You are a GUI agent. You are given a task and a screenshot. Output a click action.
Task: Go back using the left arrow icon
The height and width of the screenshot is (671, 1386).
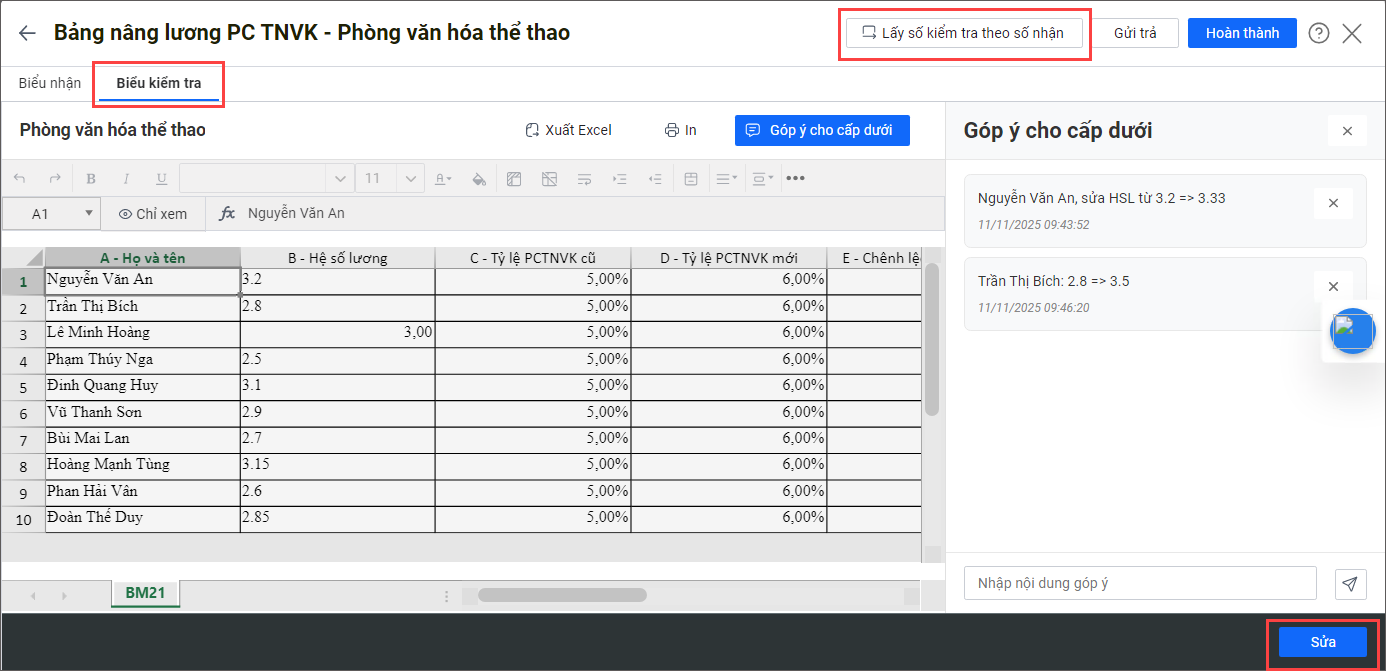tap(27, 33)
